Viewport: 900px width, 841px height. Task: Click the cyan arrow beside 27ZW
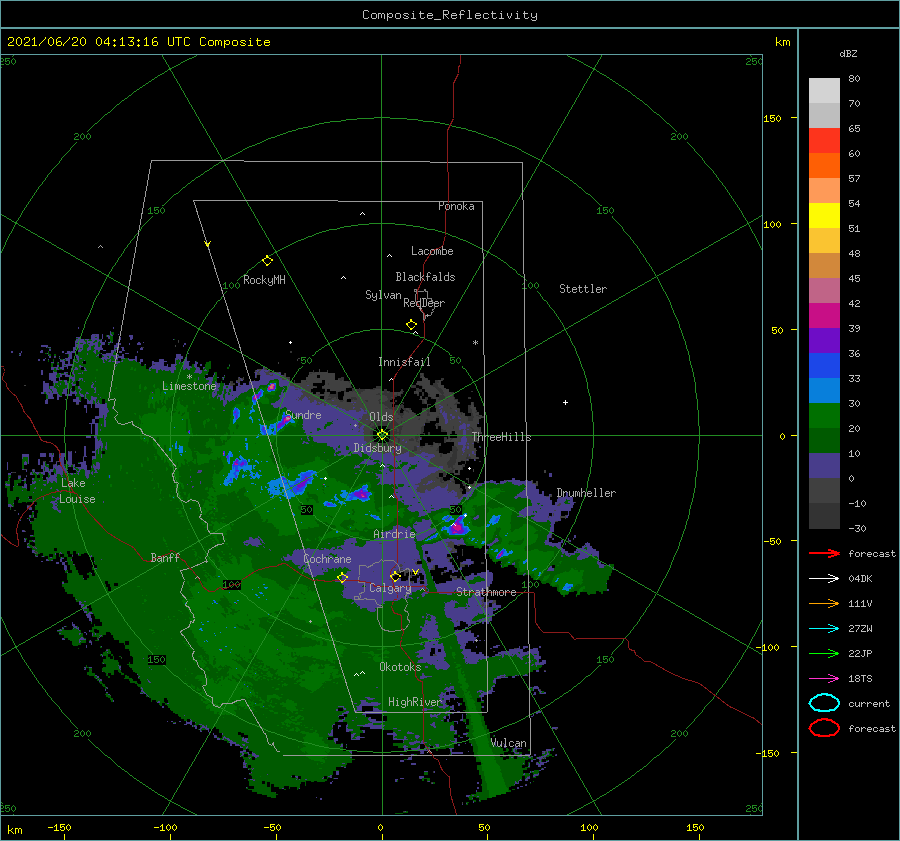(824, 629)
